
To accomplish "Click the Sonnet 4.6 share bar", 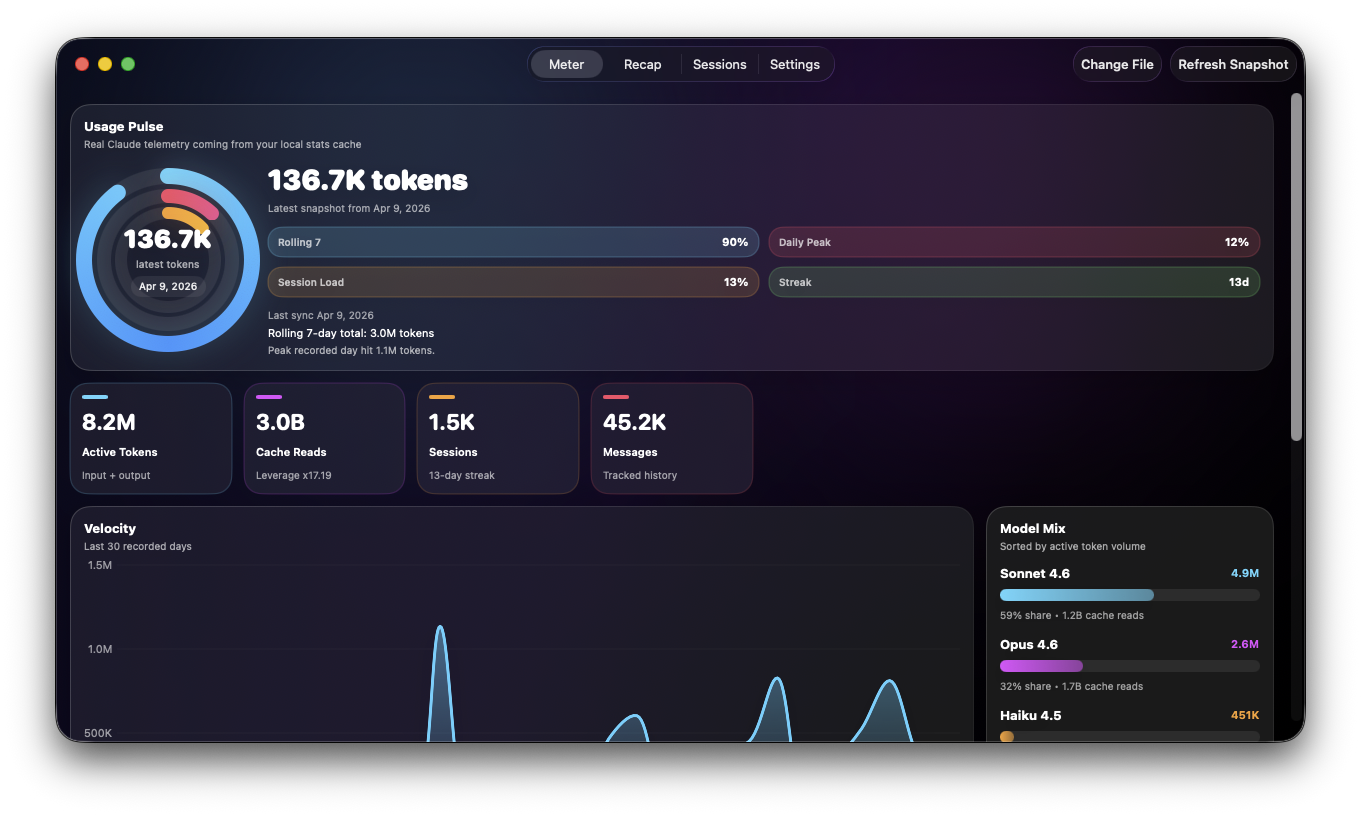I will [1129, 595].
